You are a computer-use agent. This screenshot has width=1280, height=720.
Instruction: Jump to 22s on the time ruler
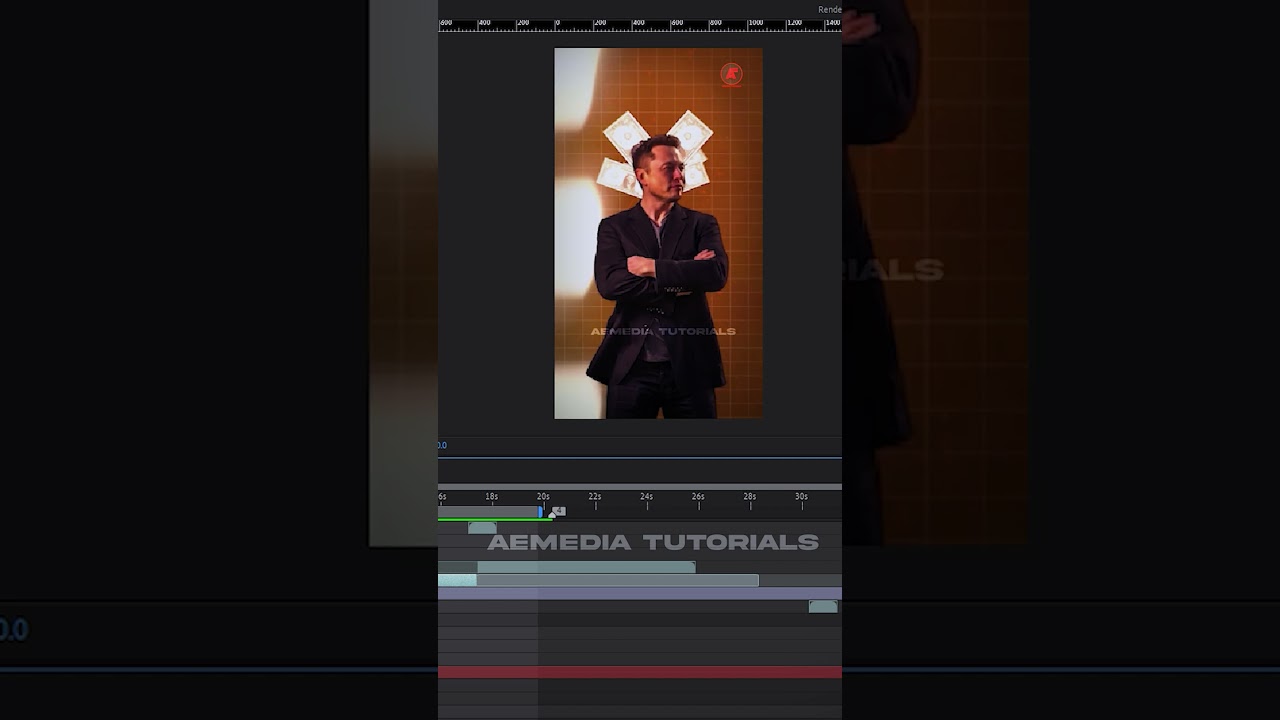pos(595,497)
